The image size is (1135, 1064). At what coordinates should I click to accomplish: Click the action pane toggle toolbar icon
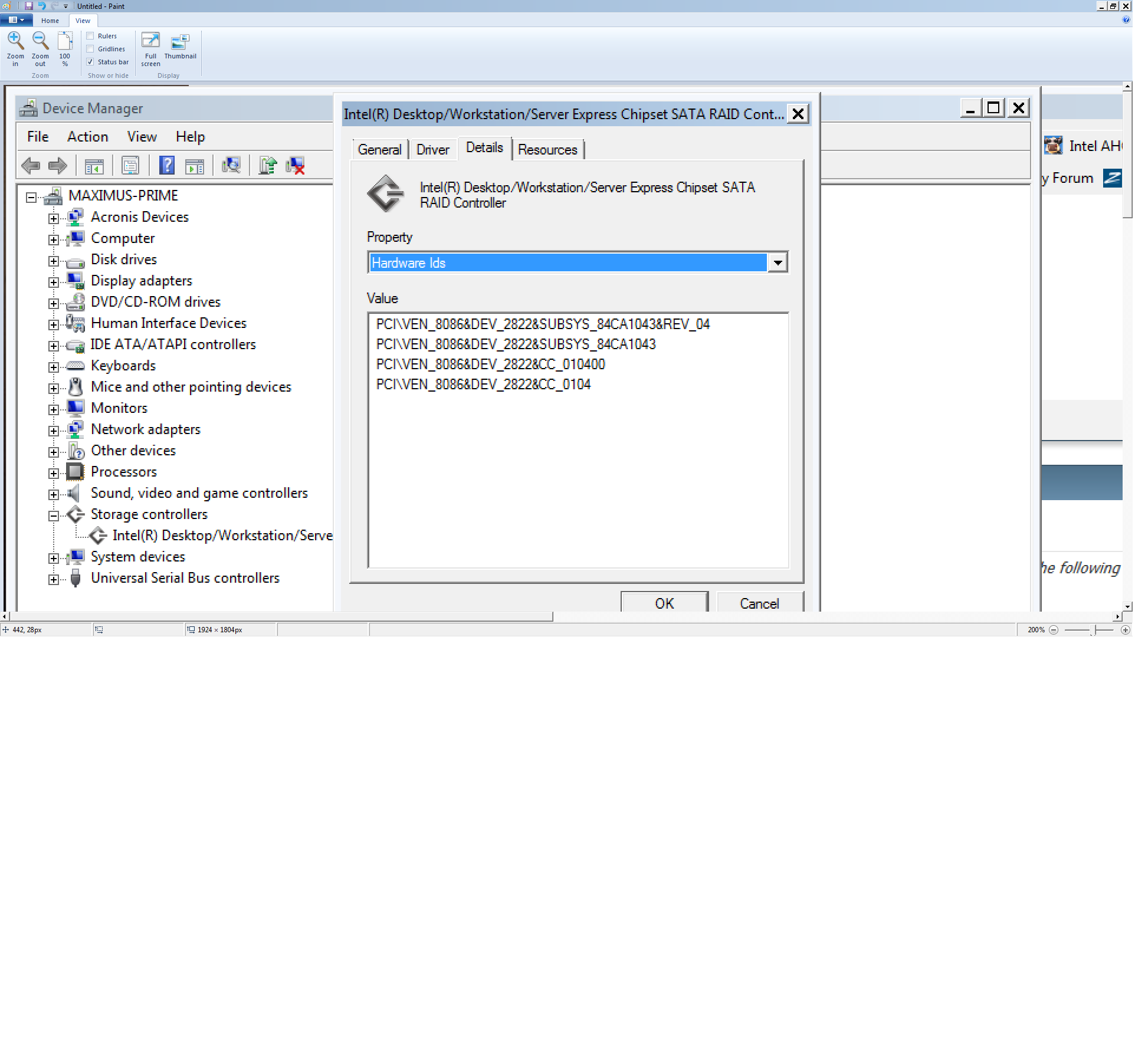(x=194, y=166)
